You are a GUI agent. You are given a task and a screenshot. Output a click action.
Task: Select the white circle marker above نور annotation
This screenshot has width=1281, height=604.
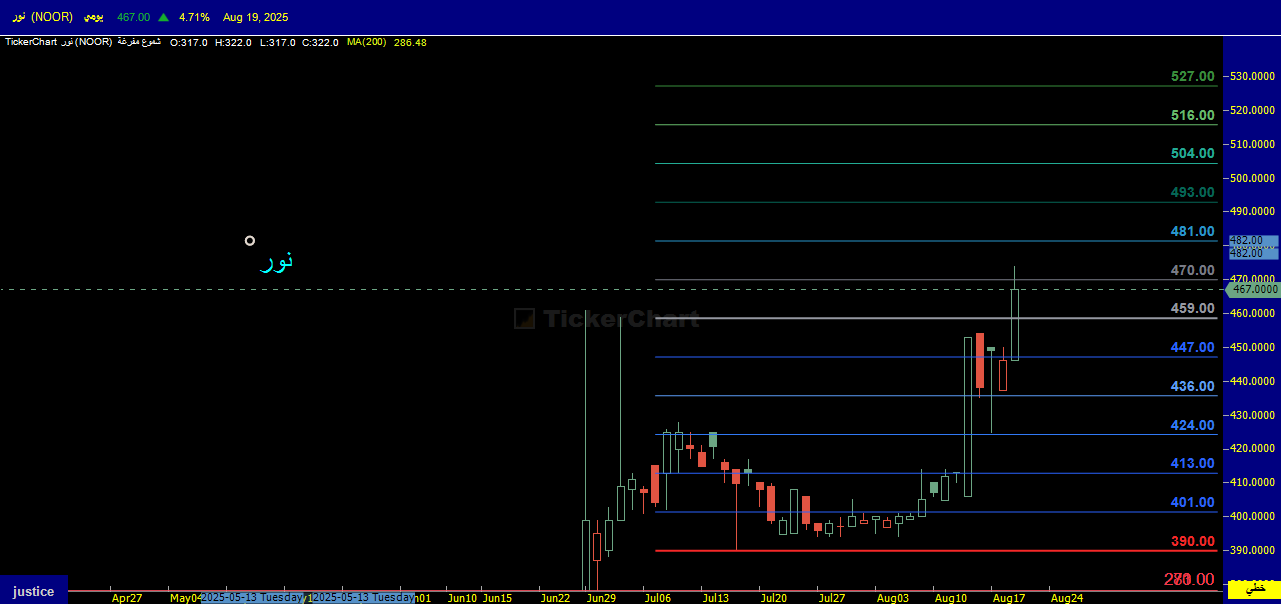coord(250,240)
